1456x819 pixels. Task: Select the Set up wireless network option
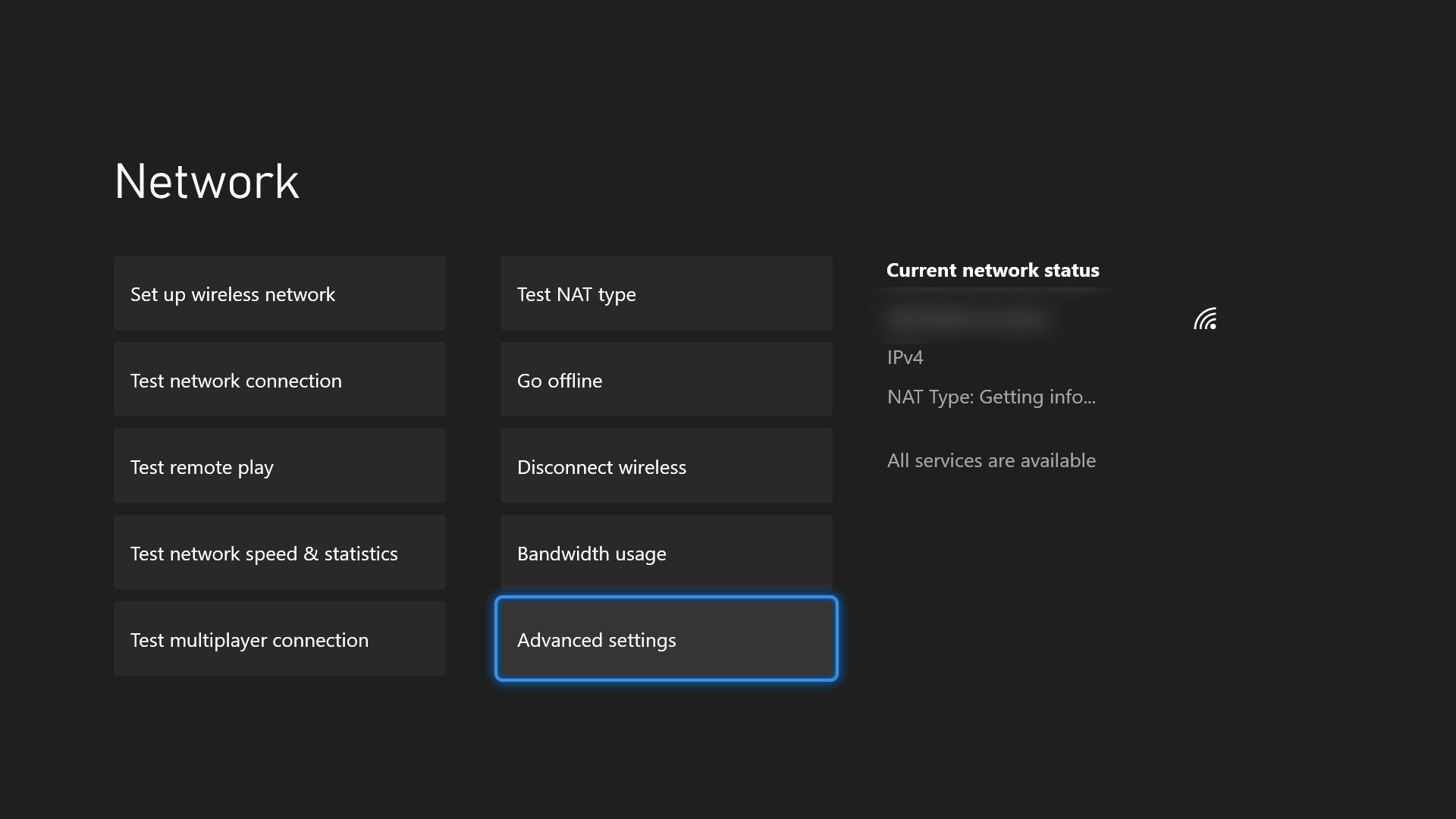point(279,292)
